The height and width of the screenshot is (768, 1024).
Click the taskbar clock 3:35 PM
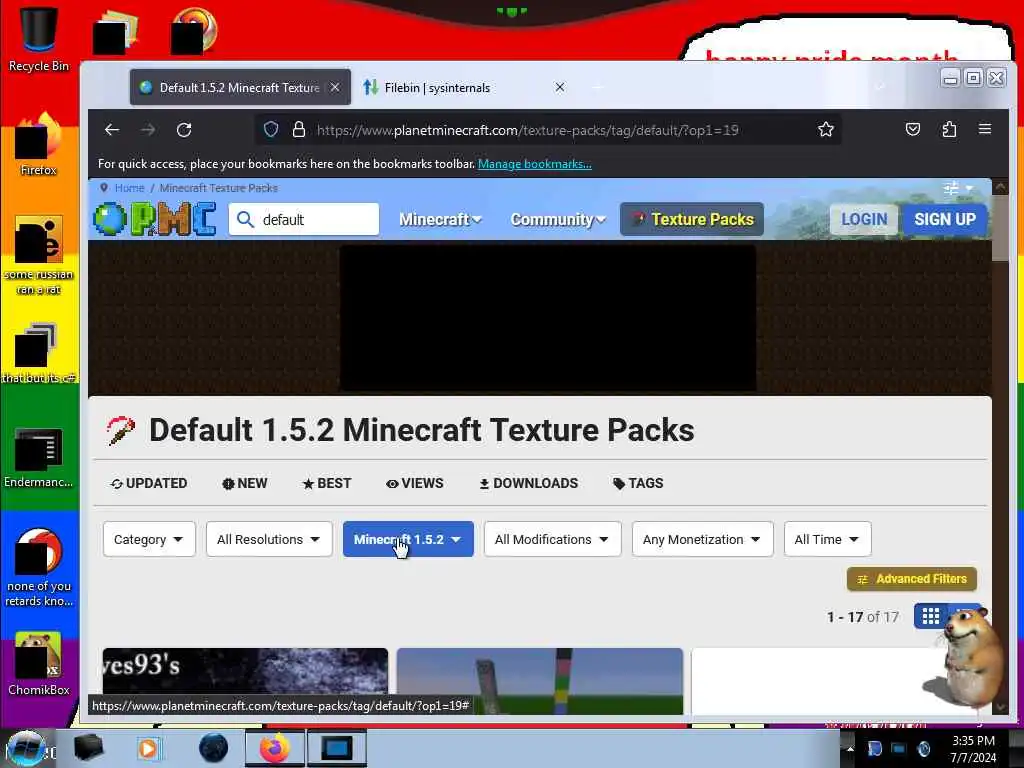point(973,741)
